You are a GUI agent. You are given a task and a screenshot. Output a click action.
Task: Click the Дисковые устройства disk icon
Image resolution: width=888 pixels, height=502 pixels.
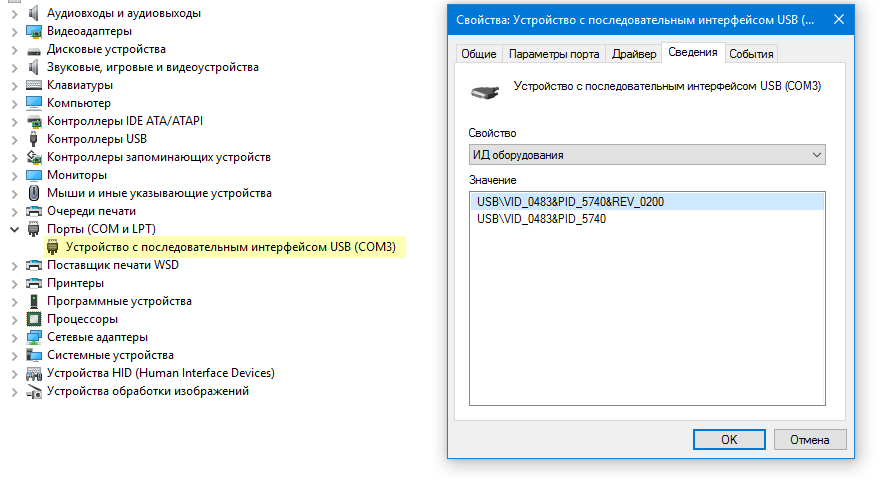click(34, 49)
